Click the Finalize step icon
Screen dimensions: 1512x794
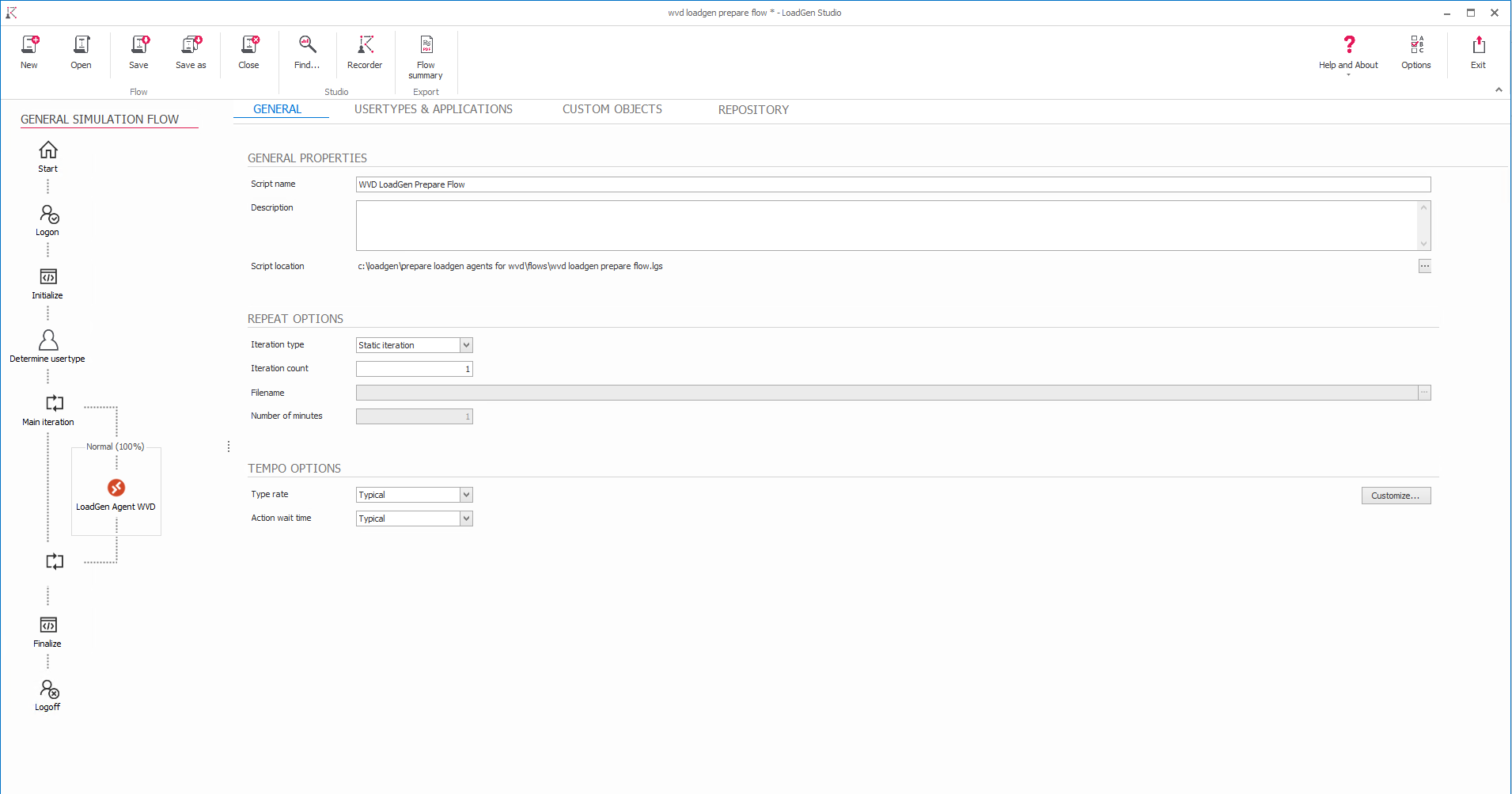click(48, 625)
